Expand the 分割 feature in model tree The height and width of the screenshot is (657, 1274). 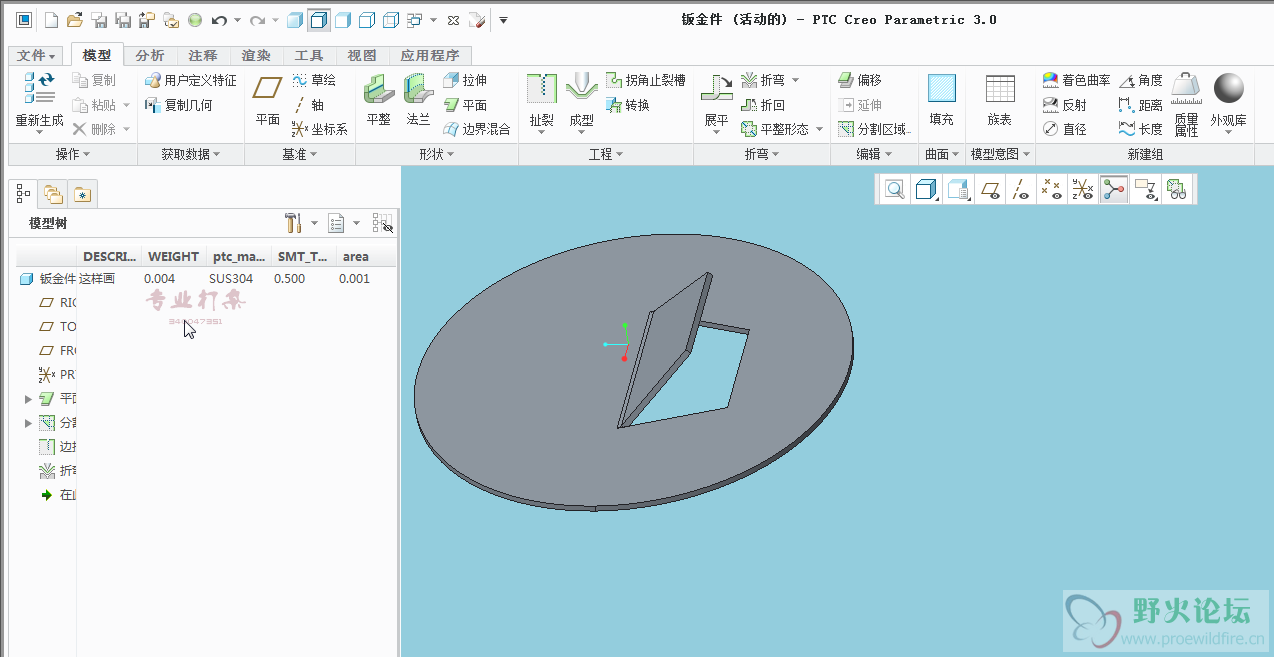[x=28, y=423]
